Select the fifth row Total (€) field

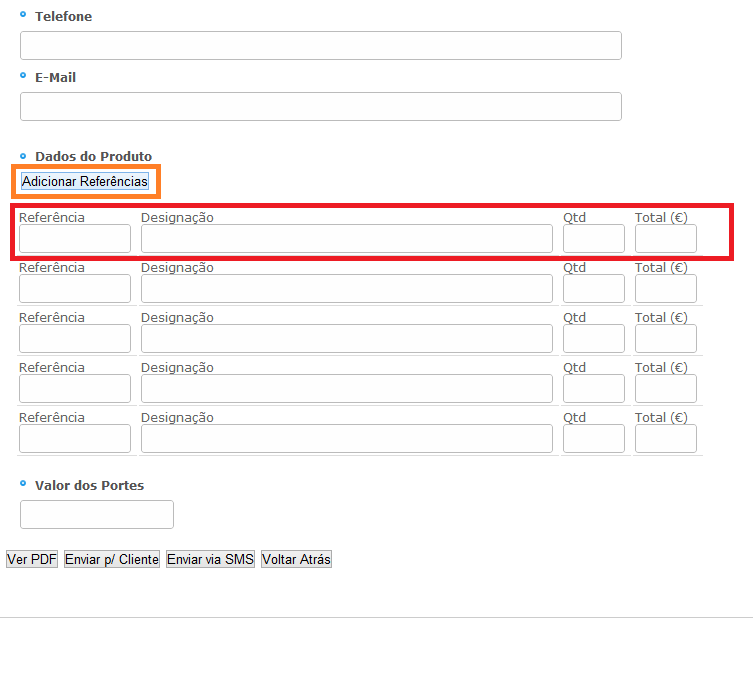point(665,439)
